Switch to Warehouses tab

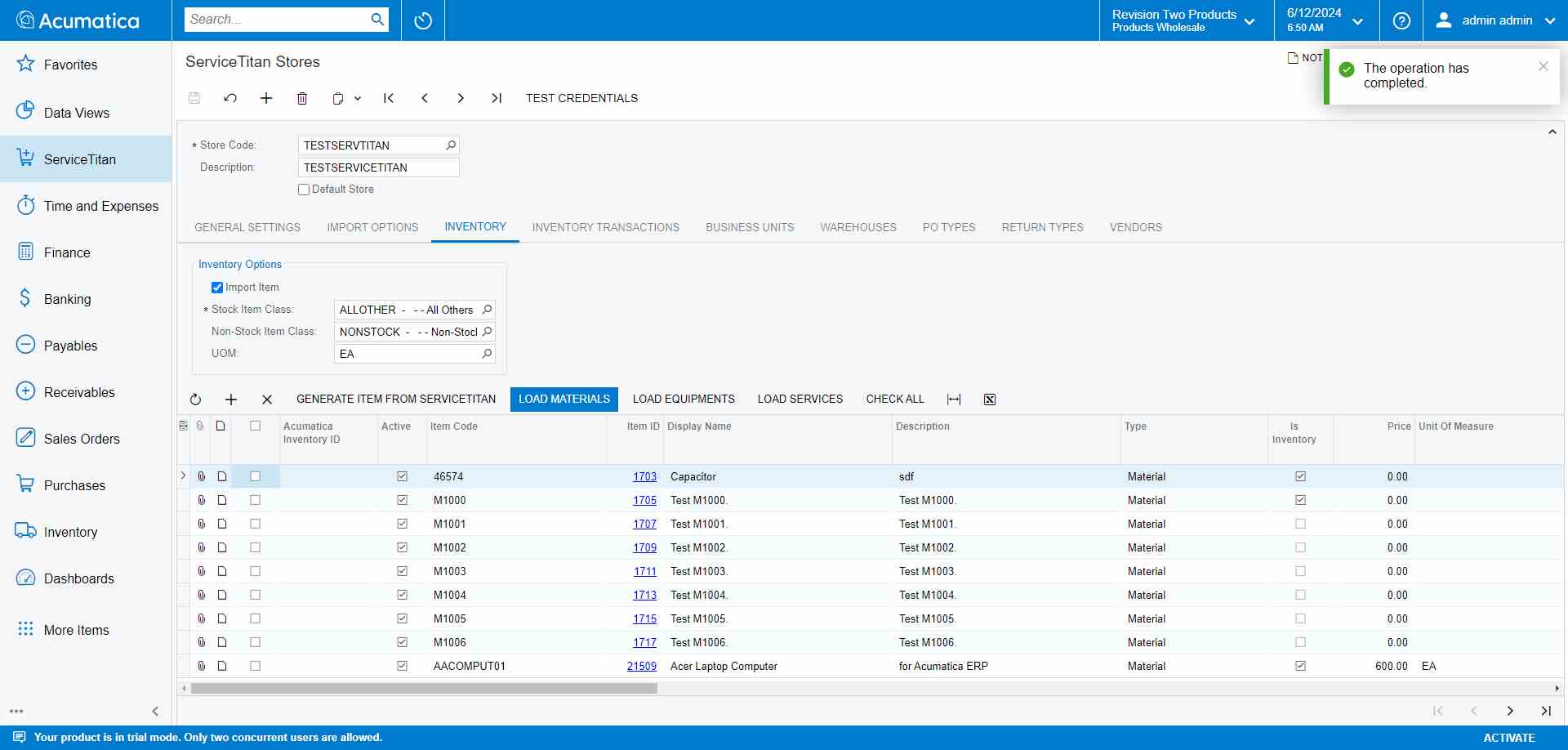pyautogui.click(x=858, y=227)
